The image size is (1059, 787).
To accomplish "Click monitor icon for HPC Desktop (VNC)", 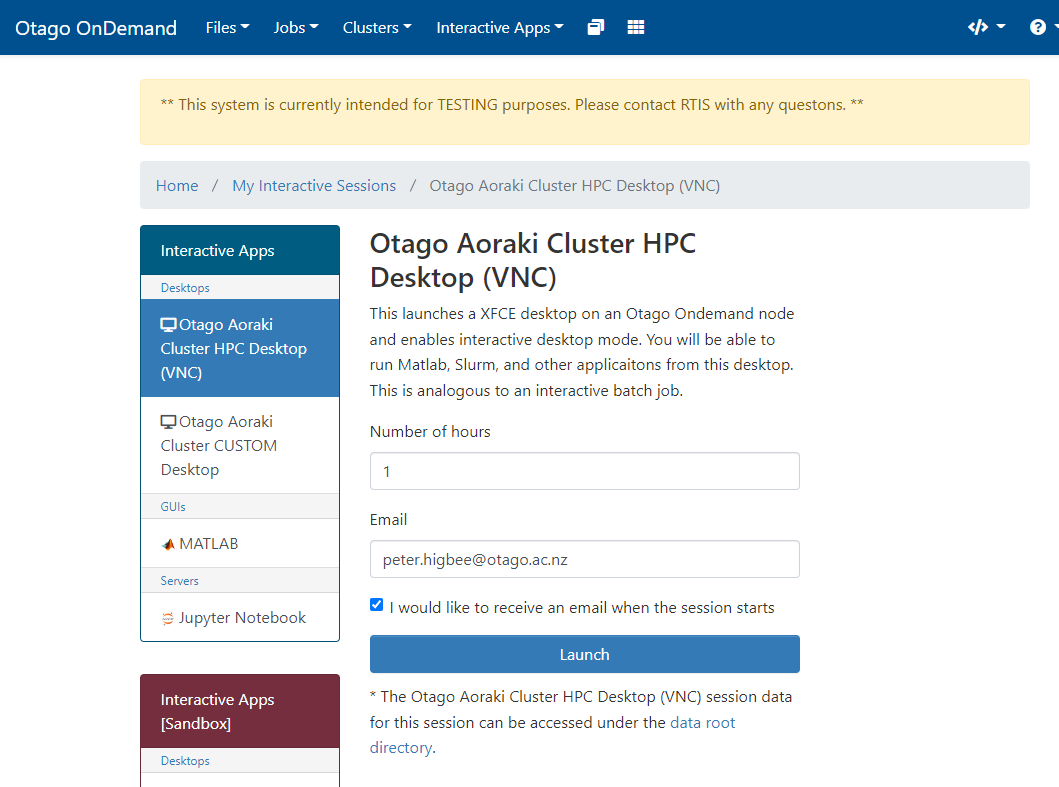I will 168,325.
